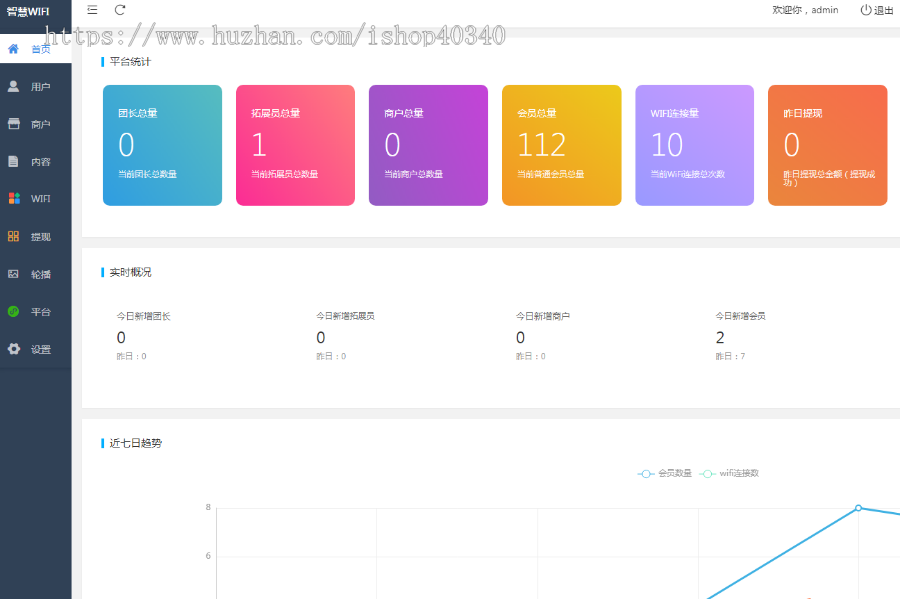900x599 pixels.
Task: Collapse the sidebar with the menu-fold icon
Action: (92, 10)
